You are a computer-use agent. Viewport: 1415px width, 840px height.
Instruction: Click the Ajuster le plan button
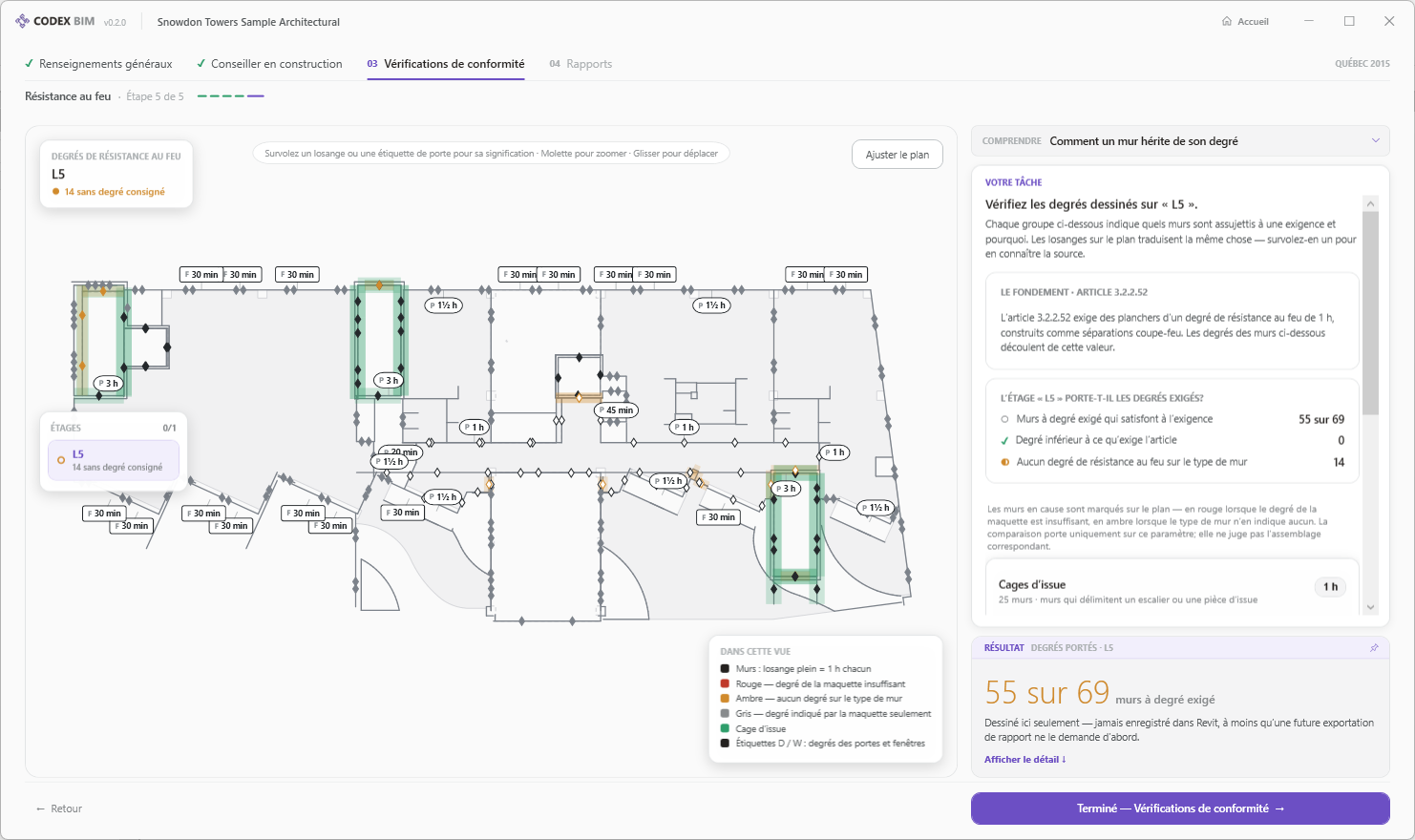tap(898, 155)
